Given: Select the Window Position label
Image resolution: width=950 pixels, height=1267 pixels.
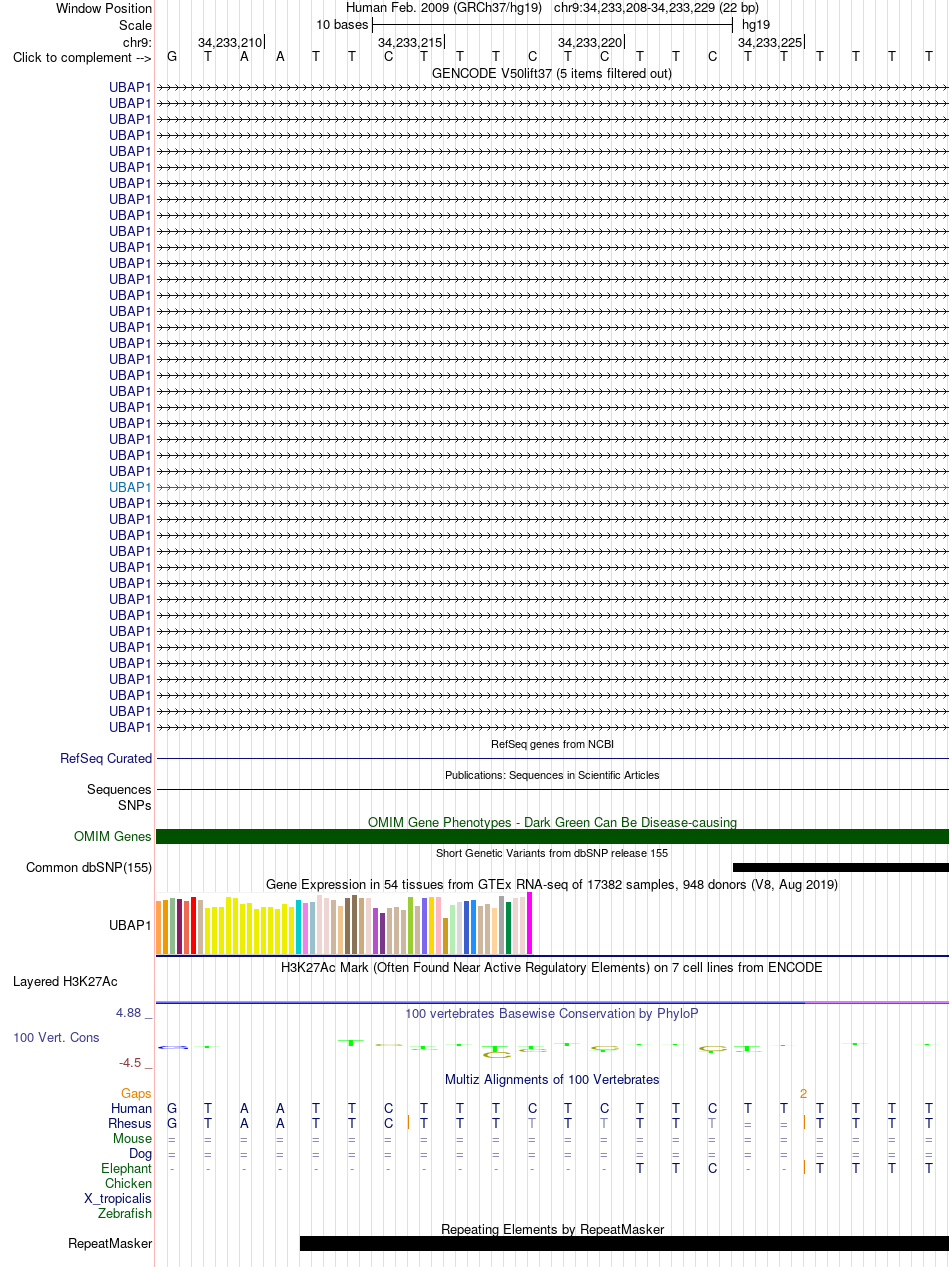Looking at the screenshot, I should pos(104,9).
